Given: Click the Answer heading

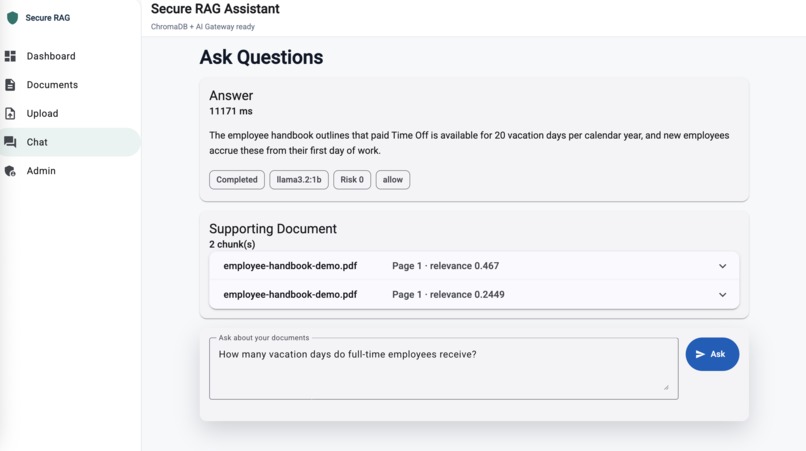Looking at the screenshot, I should pyautogui.click(x=231, y=96).
